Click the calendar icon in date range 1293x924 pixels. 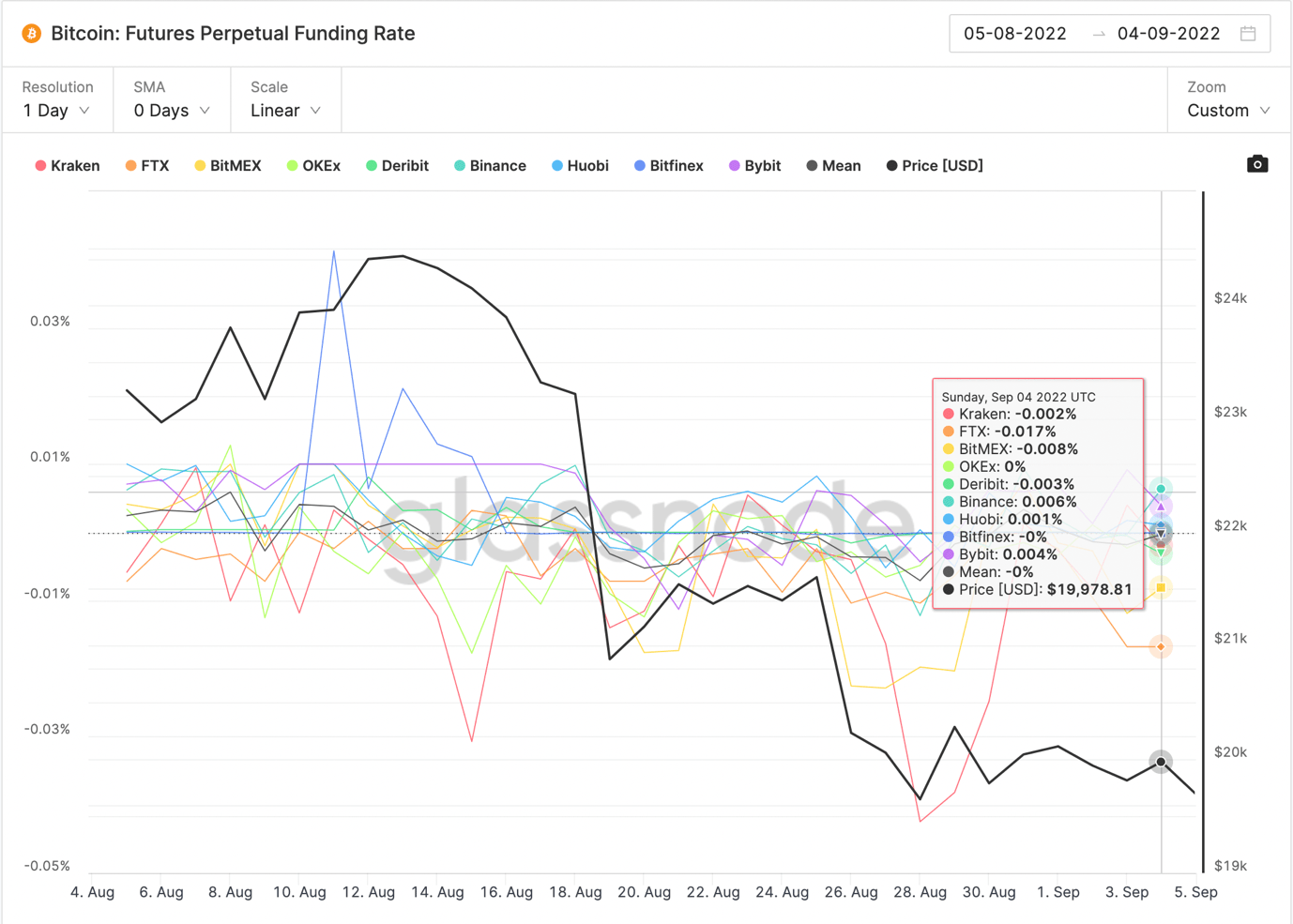[x=1248, y=34]
